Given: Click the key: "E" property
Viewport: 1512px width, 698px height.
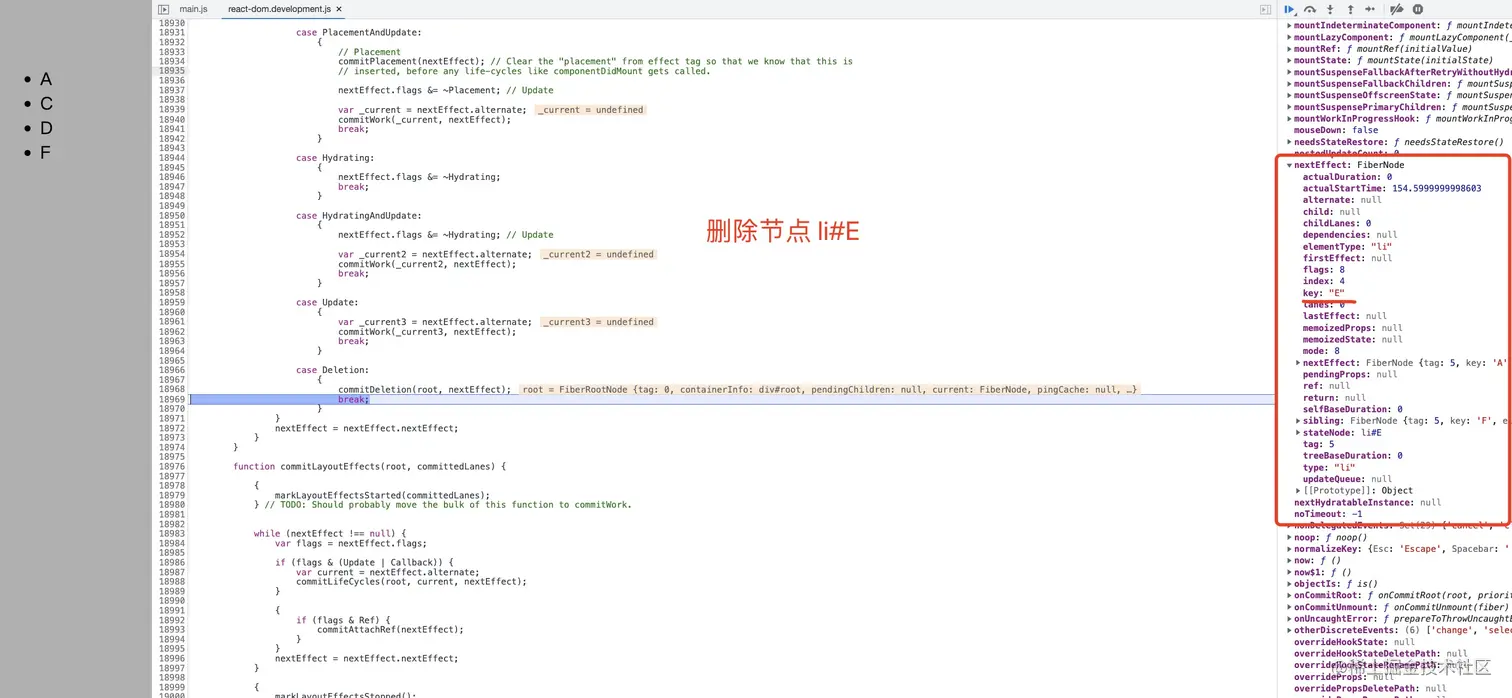Looking at the screenshot, I should (x=1323, y=293).
